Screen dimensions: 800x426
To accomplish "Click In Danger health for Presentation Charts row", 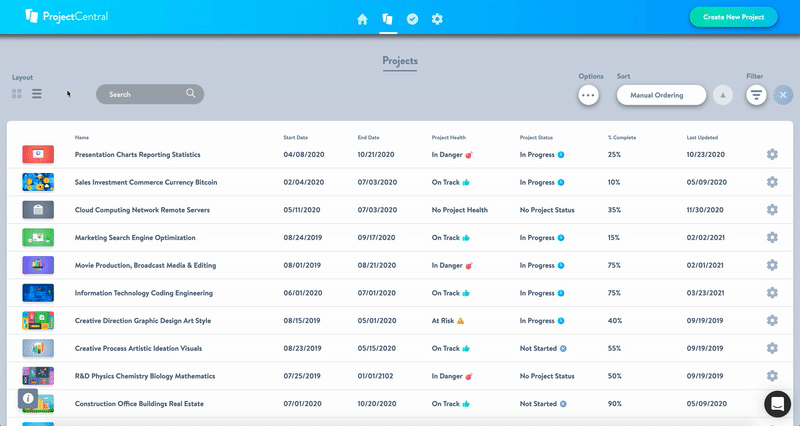I will pyautogui.click(x=452, y=155).
